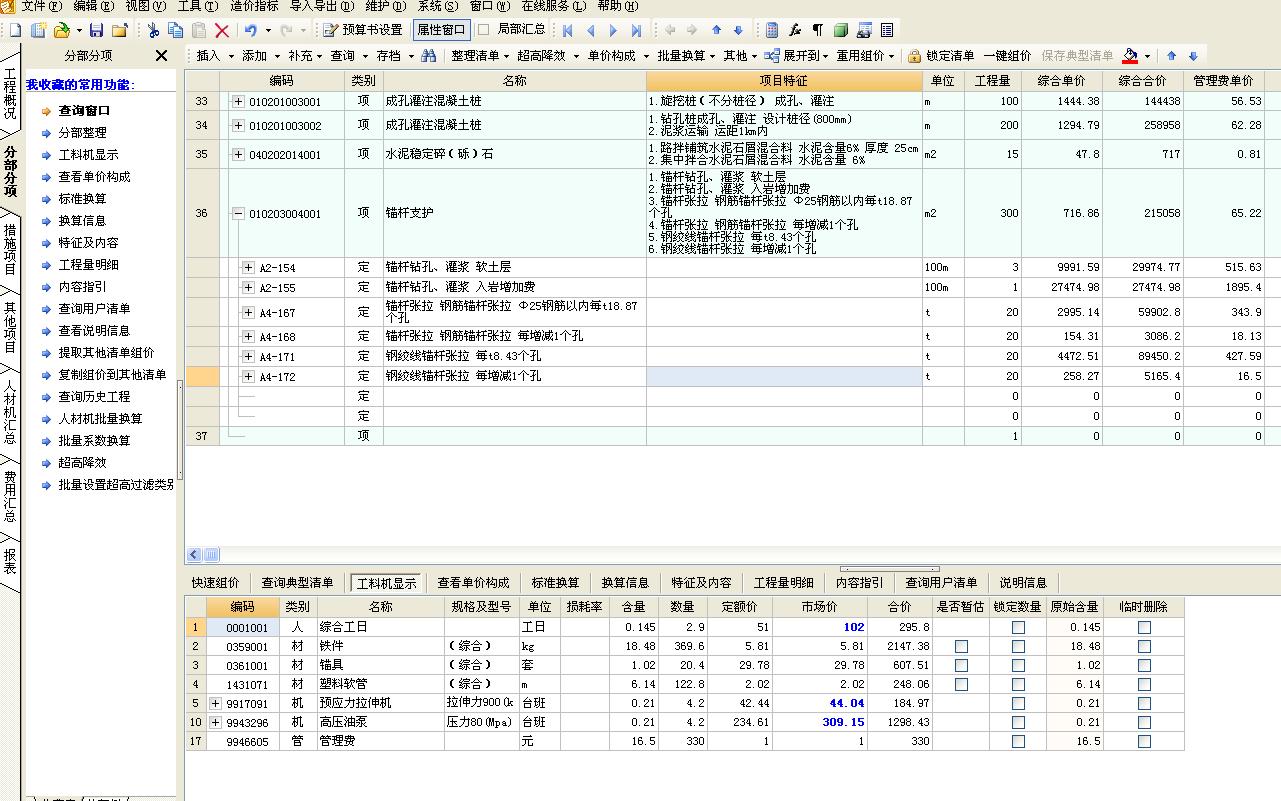The image size is (1281, 801).
Task: Click the 预算书设置 button
Action: (363, 30)
